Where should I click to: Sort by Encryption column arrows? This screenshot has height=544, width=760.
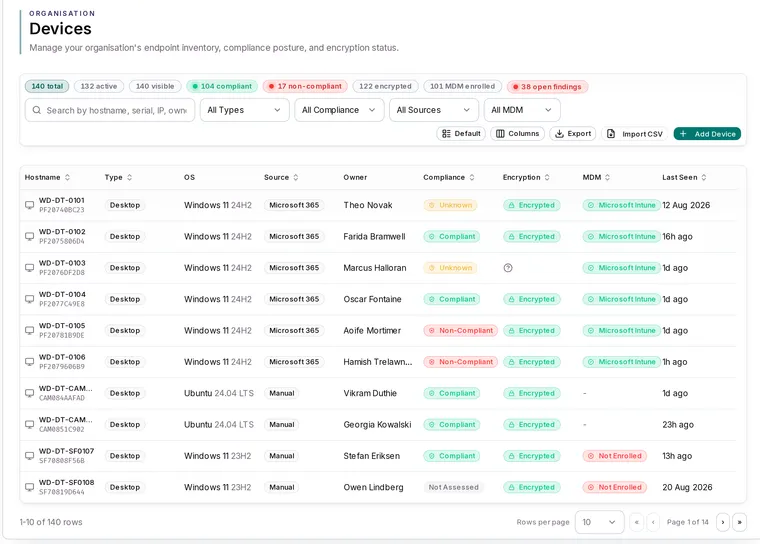point(547,177)
